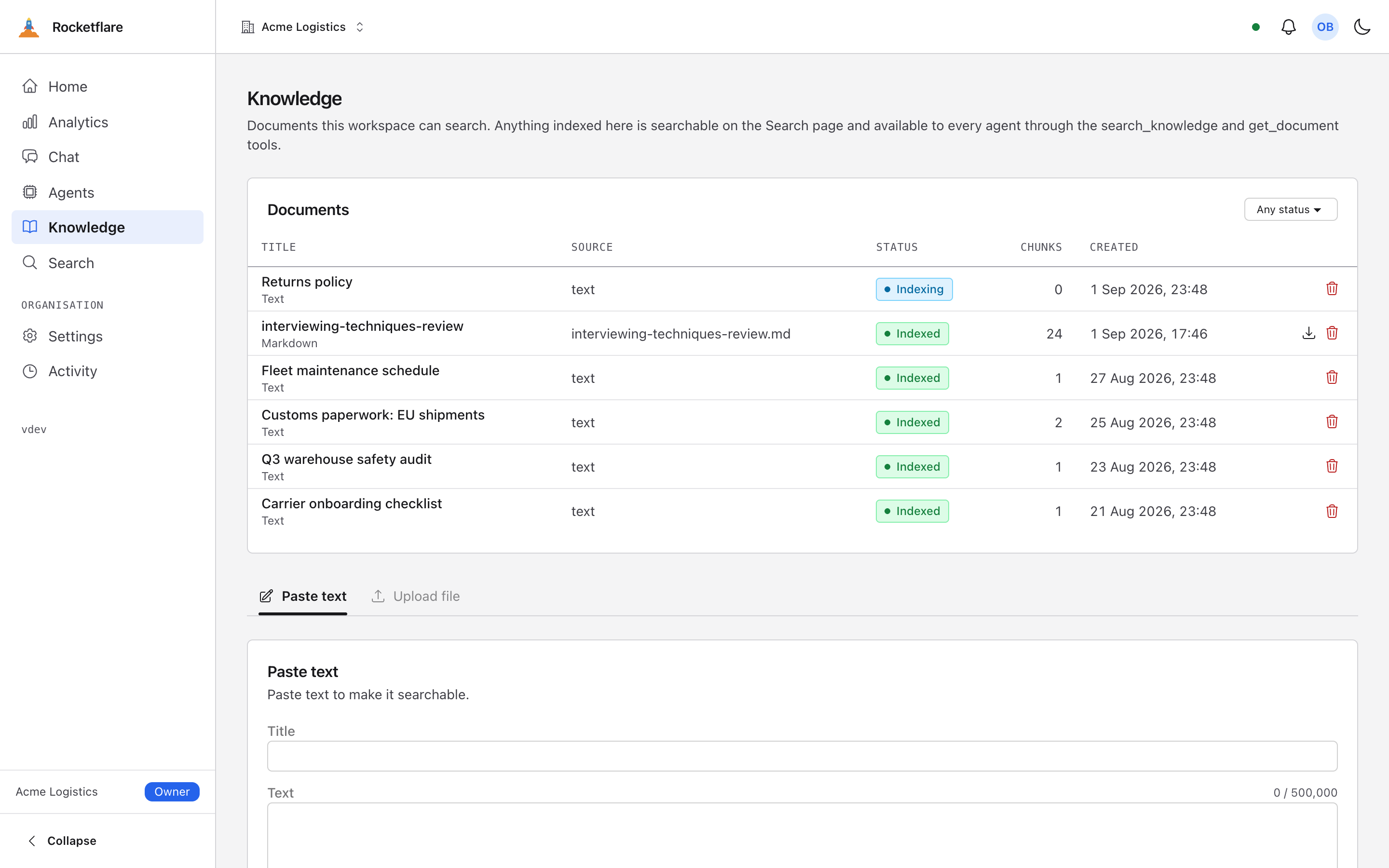Open the notifications bell
The image size is (1389, 868).
coord(1289,27)
